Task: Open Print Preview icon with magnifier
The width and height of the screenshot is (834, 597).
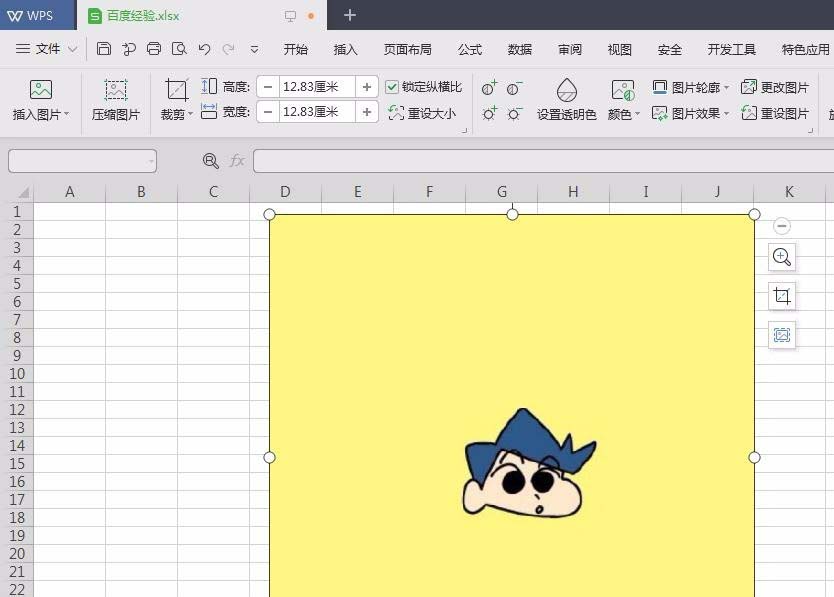Action: point(179,49)
